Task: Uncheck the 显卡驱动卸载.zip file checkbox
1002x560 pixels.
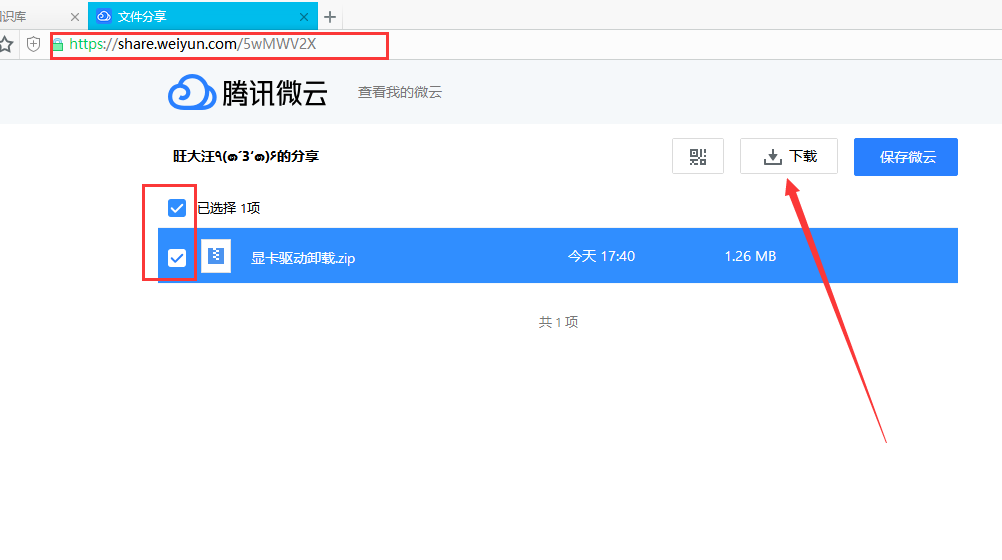Action: click(177, 258)
